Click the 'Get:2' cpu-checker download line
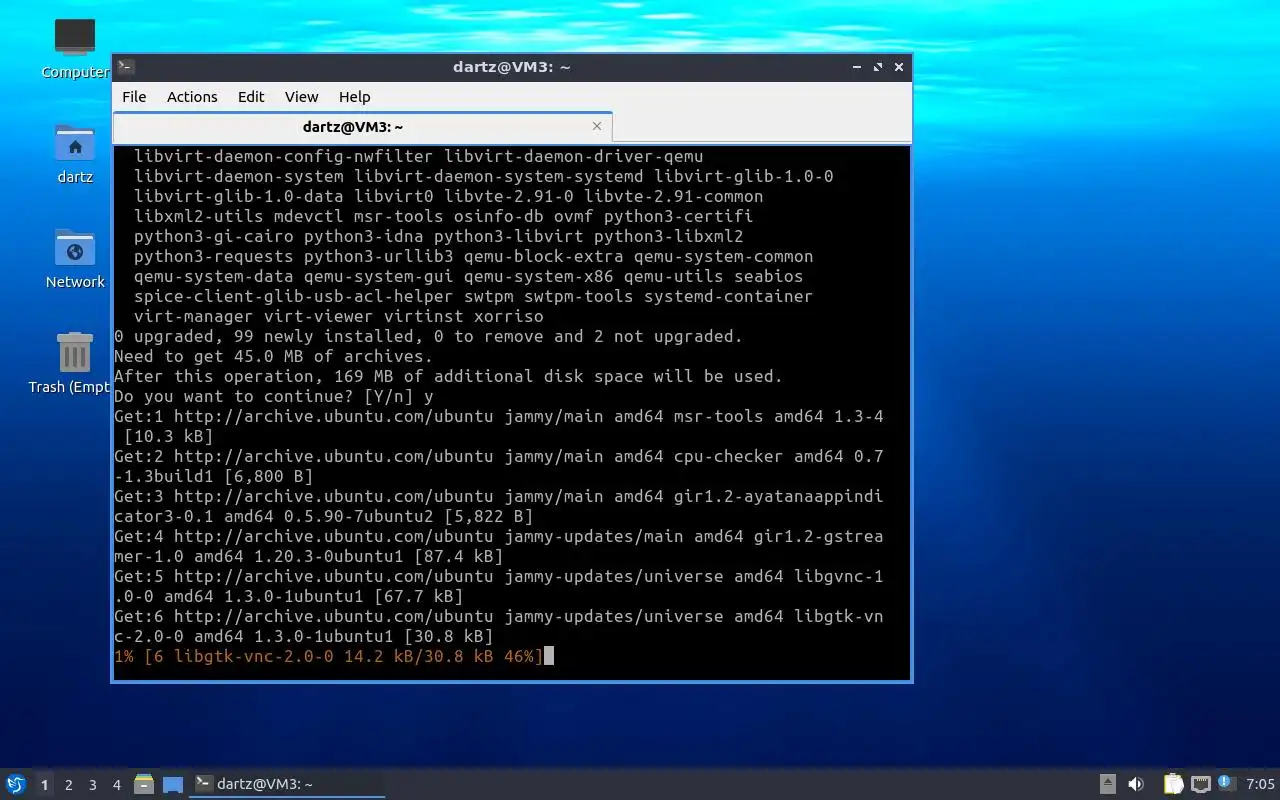The height and width of the screenshot is (800, 1280). [x=499, y=466]
